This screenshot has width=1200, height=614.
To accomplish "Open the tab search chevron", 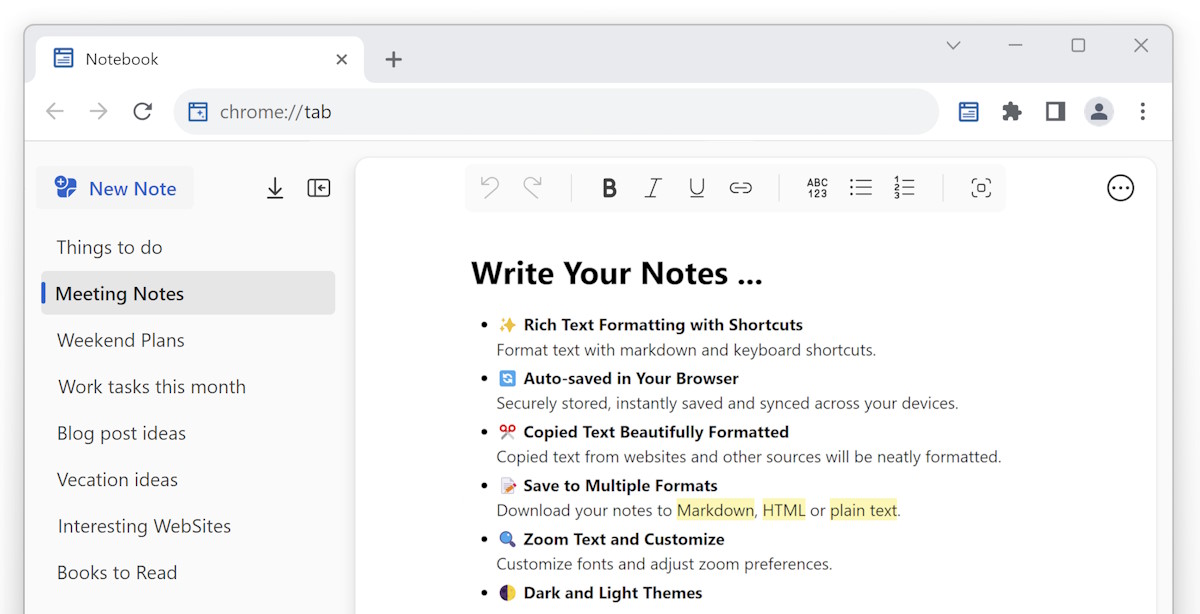I will [952, 45].
